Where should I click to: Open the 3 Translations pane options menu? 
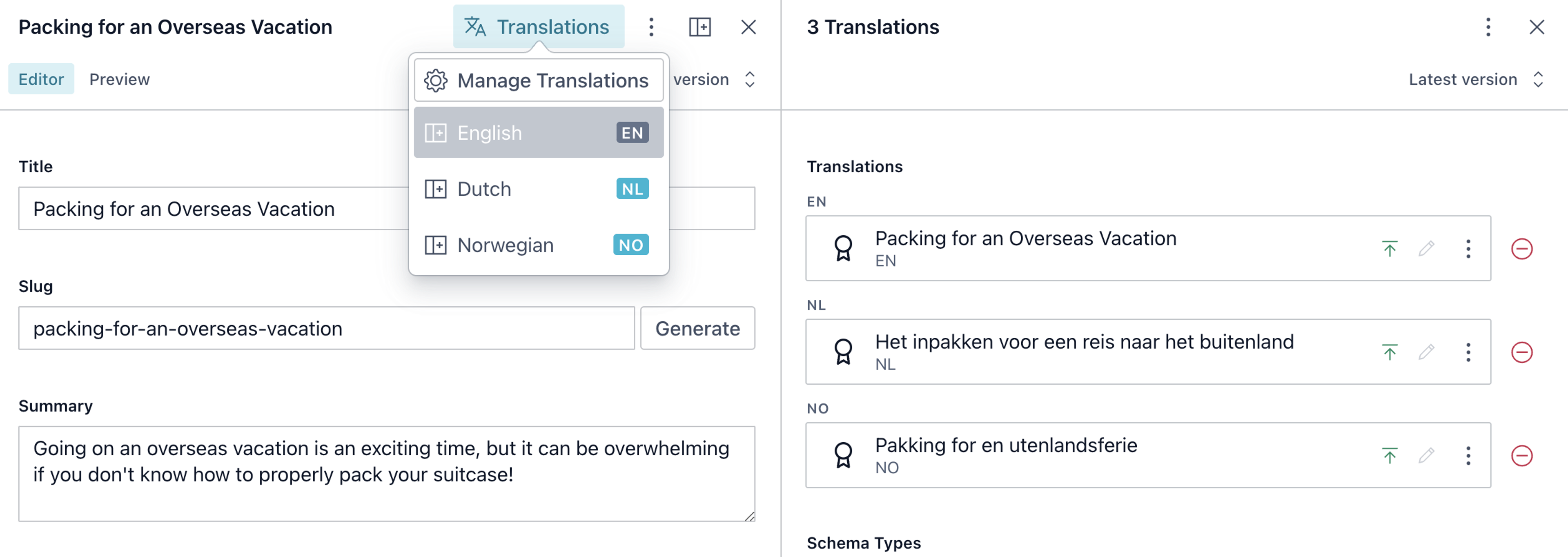coord(1488,27)
